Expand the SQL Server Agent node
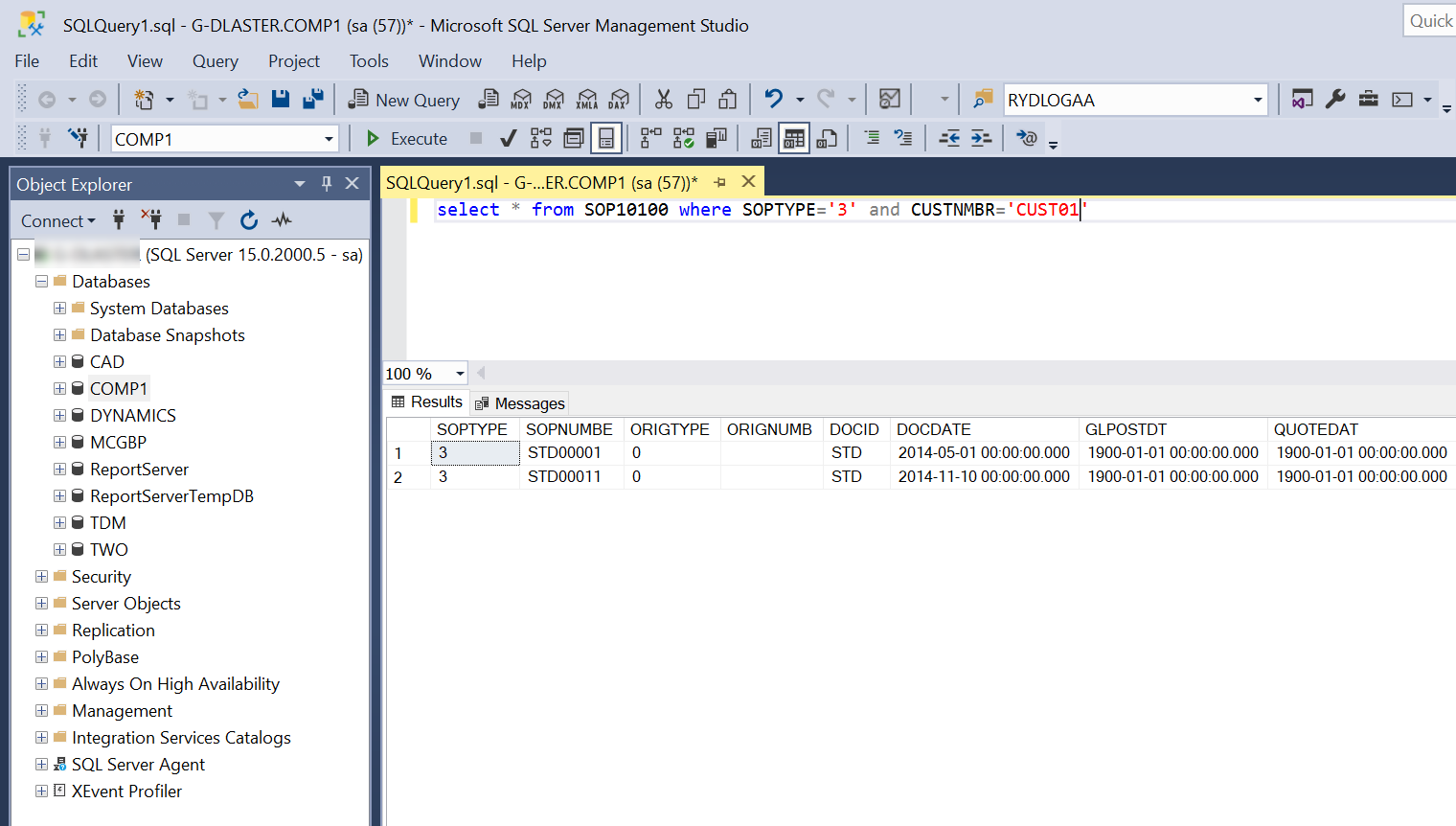Screen dimensions: 1456x826 41,765
